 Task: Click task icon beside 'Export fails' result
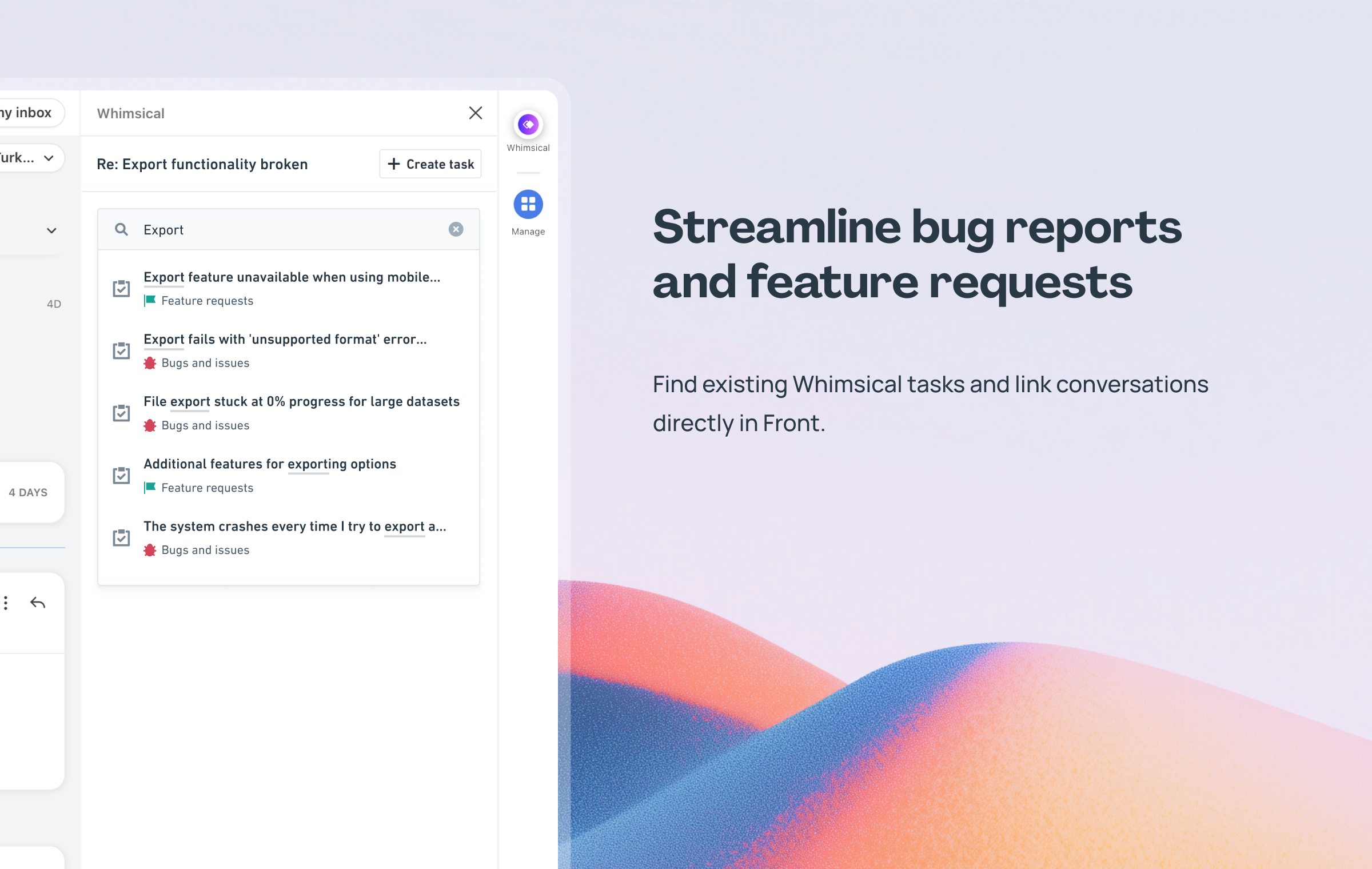(121, 350)
